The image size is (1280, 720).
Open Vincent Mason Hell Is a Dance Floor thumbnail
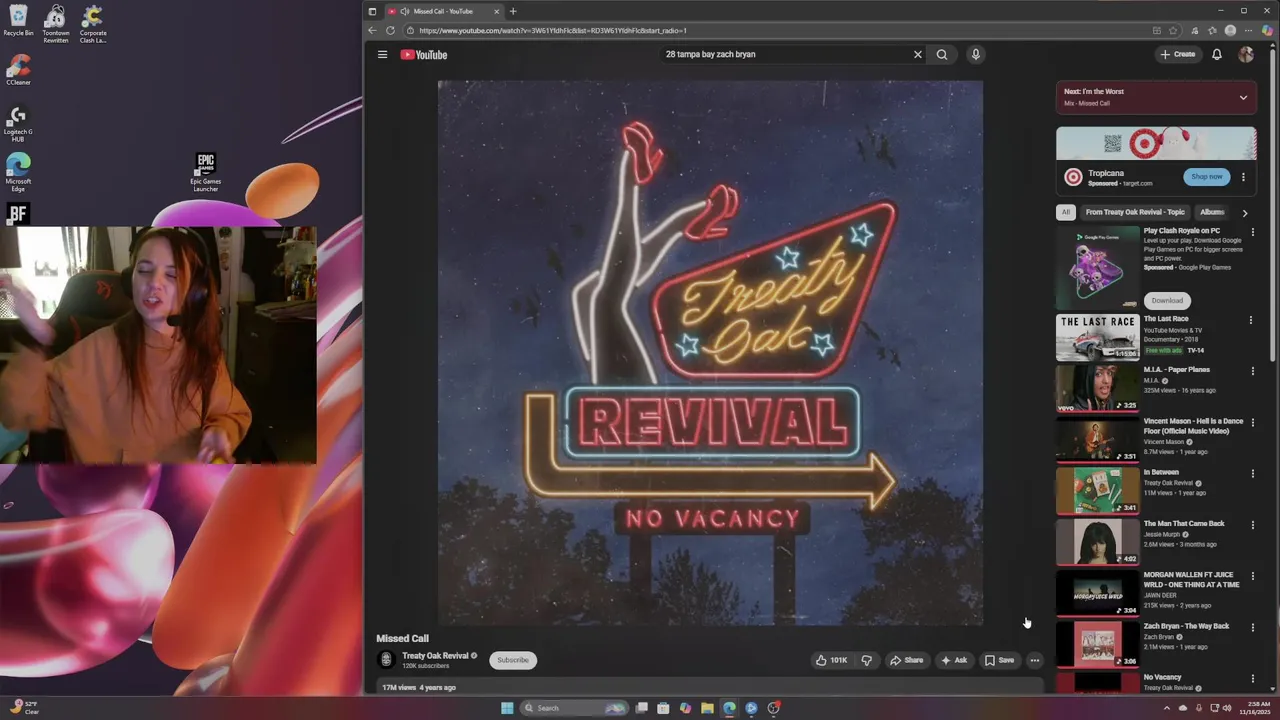pos(1098,439)
